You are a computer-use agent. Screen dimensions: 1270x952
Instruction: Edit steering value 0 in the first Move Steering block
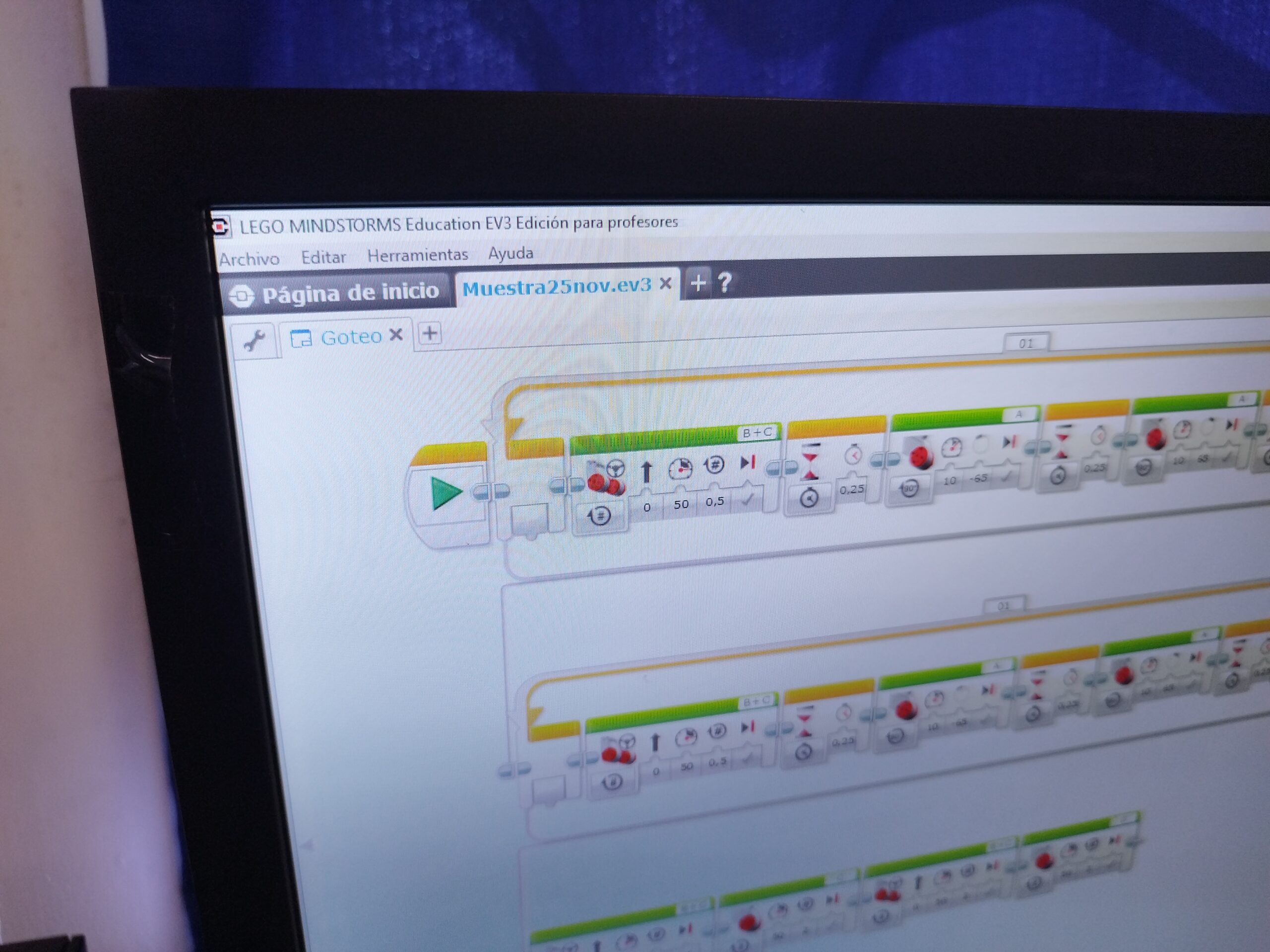[647, 507]
